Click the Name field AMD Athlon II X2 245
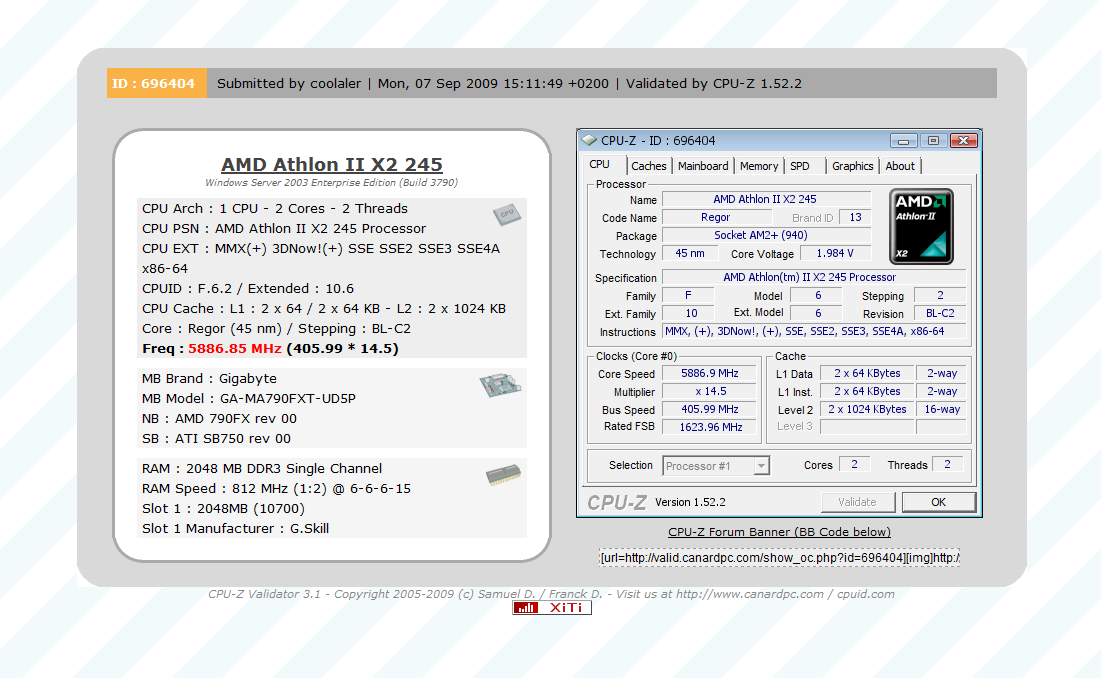This screenshot has height=678, width=1101. (x=766, y=199)
